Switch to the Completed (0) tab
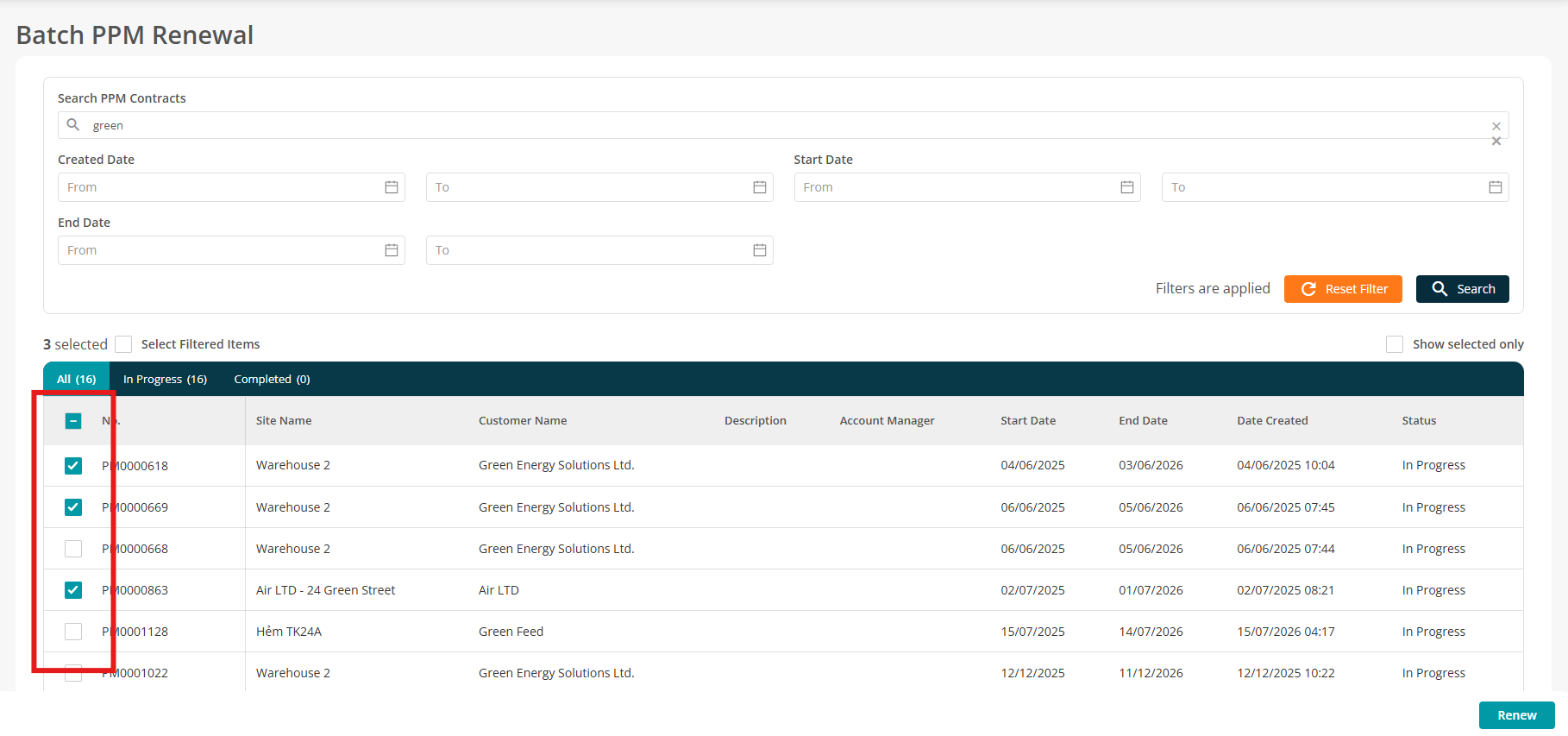This screenshot has width=1568, height=736. tap(272, 379)
